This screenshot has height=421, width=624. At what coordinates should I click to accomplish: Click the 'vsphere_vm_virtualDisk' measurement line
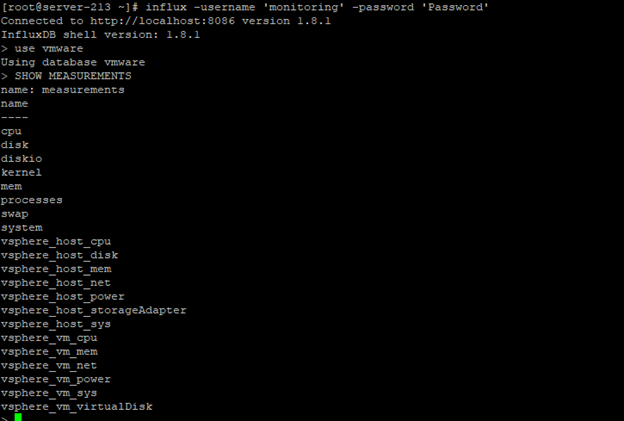76,407
